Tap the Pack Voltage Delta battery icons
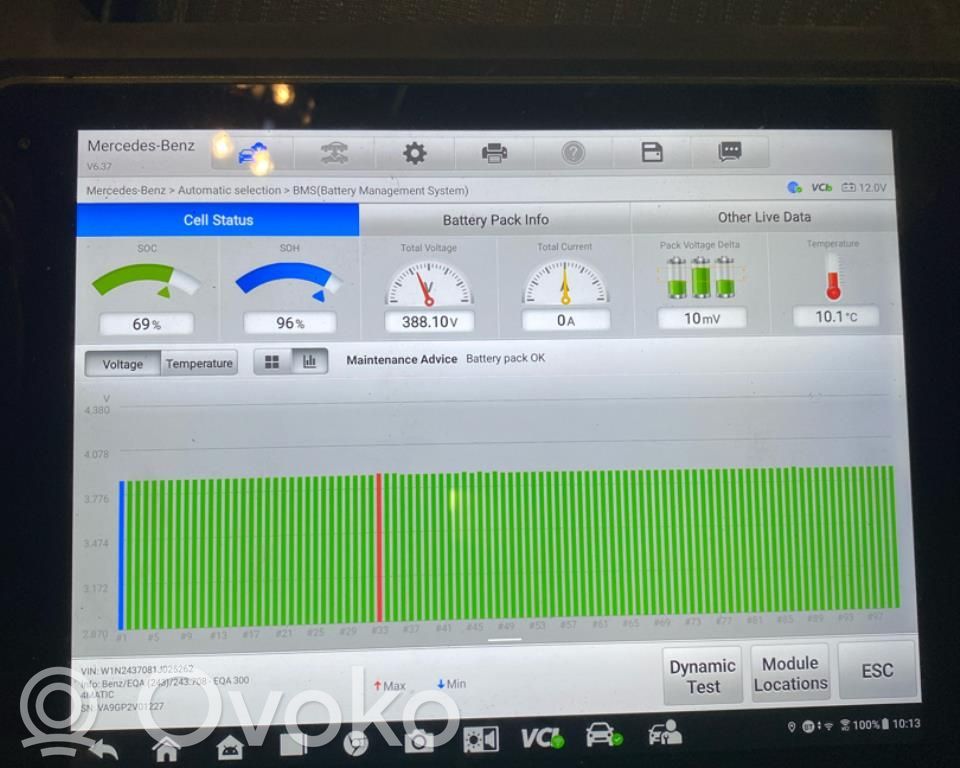Screen dimensions: 960x768 pyautogui.click(x=700, y=278)
